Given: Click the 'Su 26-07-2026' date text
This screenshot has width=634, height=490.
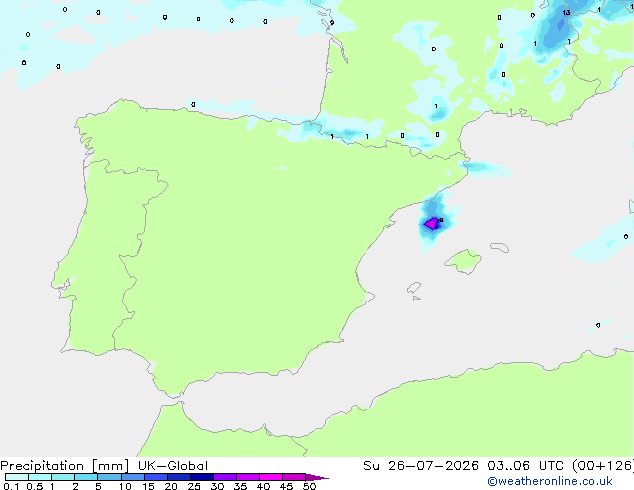Looking at the screenshot, I should click(421, 466).
